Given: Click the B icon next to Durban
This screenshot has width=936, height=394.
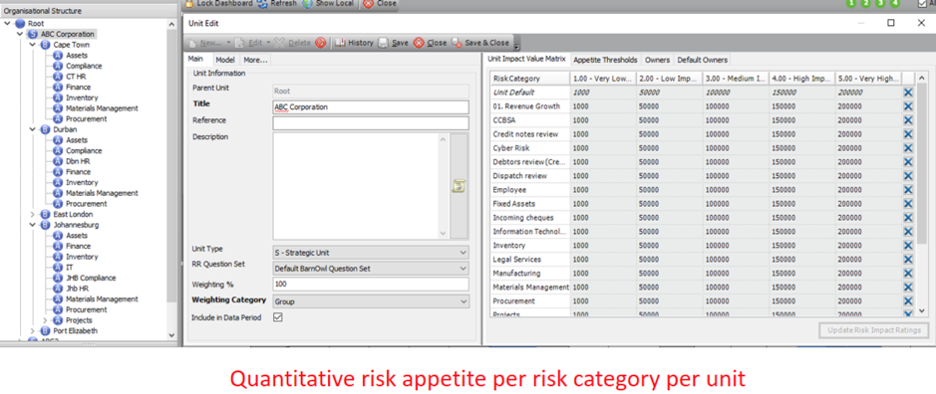Looking at the screenshot, I should [45, 130].
